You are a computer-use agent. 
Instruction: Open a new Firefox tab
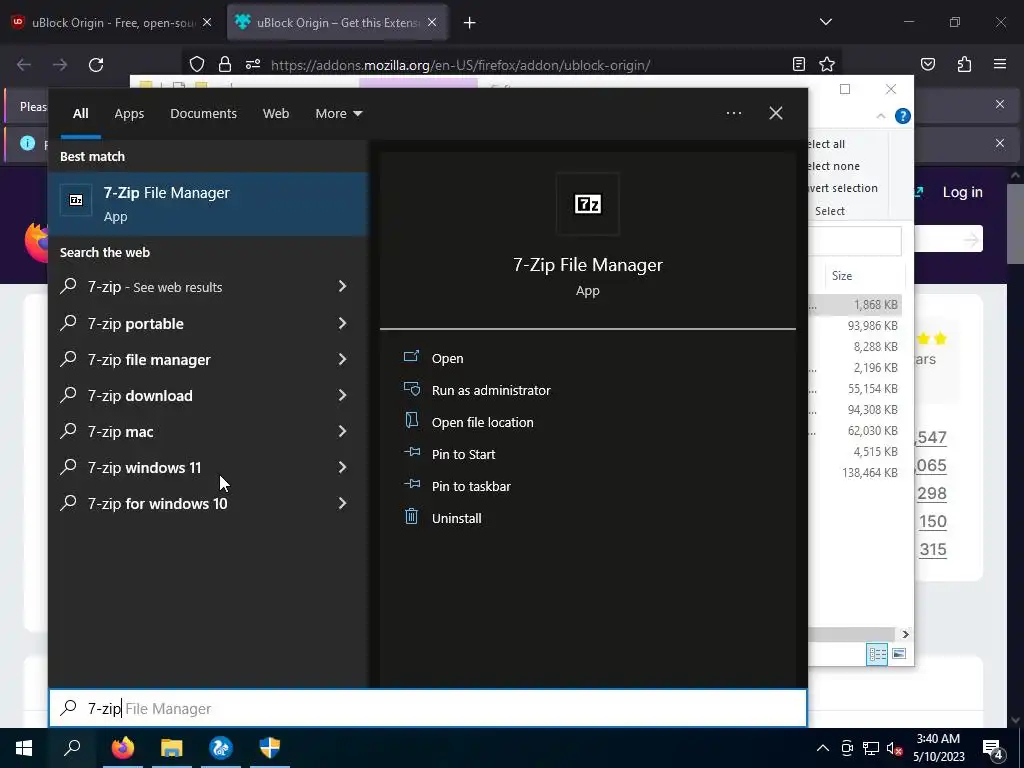[x=470, y=23]
